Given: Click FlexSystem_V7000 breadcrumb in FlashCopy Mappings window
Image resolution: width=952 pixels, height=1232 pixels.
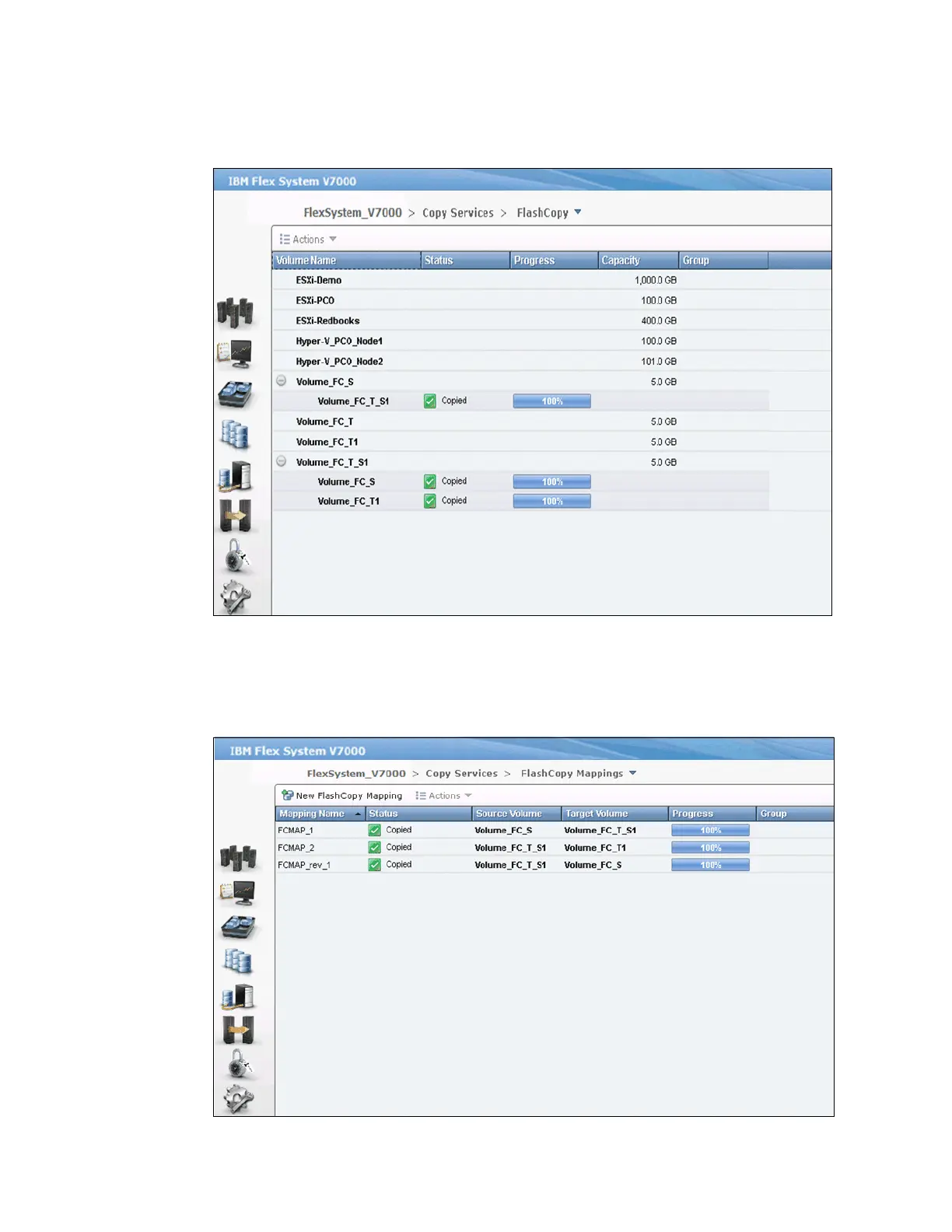Looking at the screenshot, I should pyautogui.click(x=356, y=773).
